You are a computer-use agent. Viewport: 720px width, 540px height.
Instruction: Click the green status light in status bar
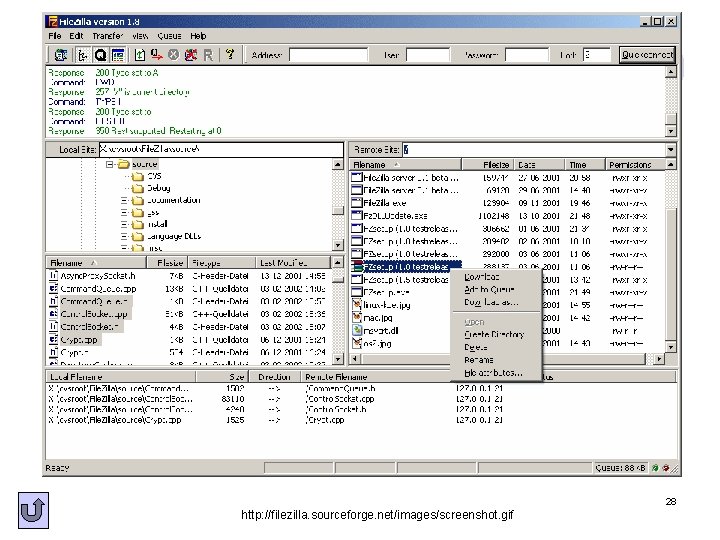point(655,468)
